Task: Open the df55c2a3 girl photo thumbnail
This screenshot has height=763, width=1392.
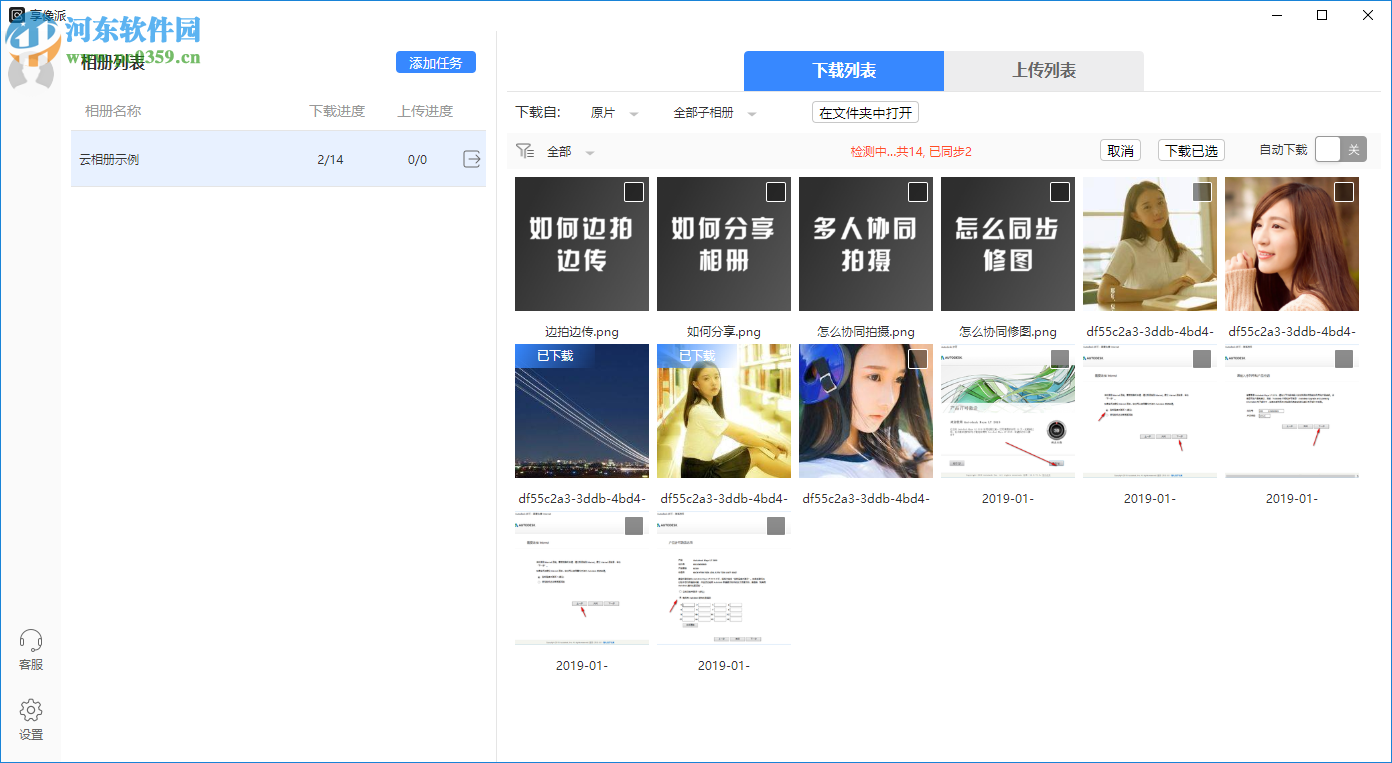Action: click(x=1149, y=243)
